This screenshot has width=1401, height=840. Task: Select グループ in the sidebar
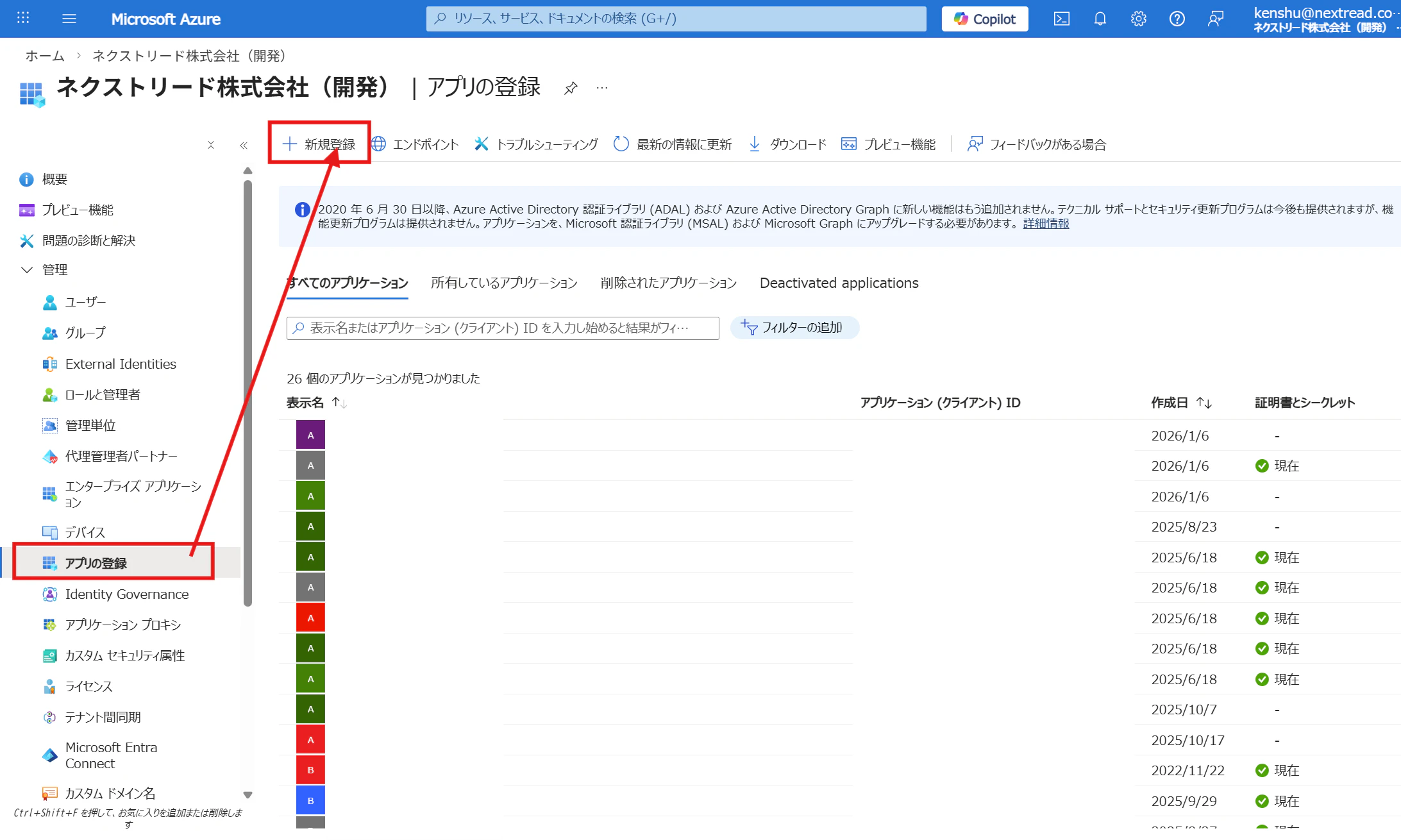coord(85,333)
